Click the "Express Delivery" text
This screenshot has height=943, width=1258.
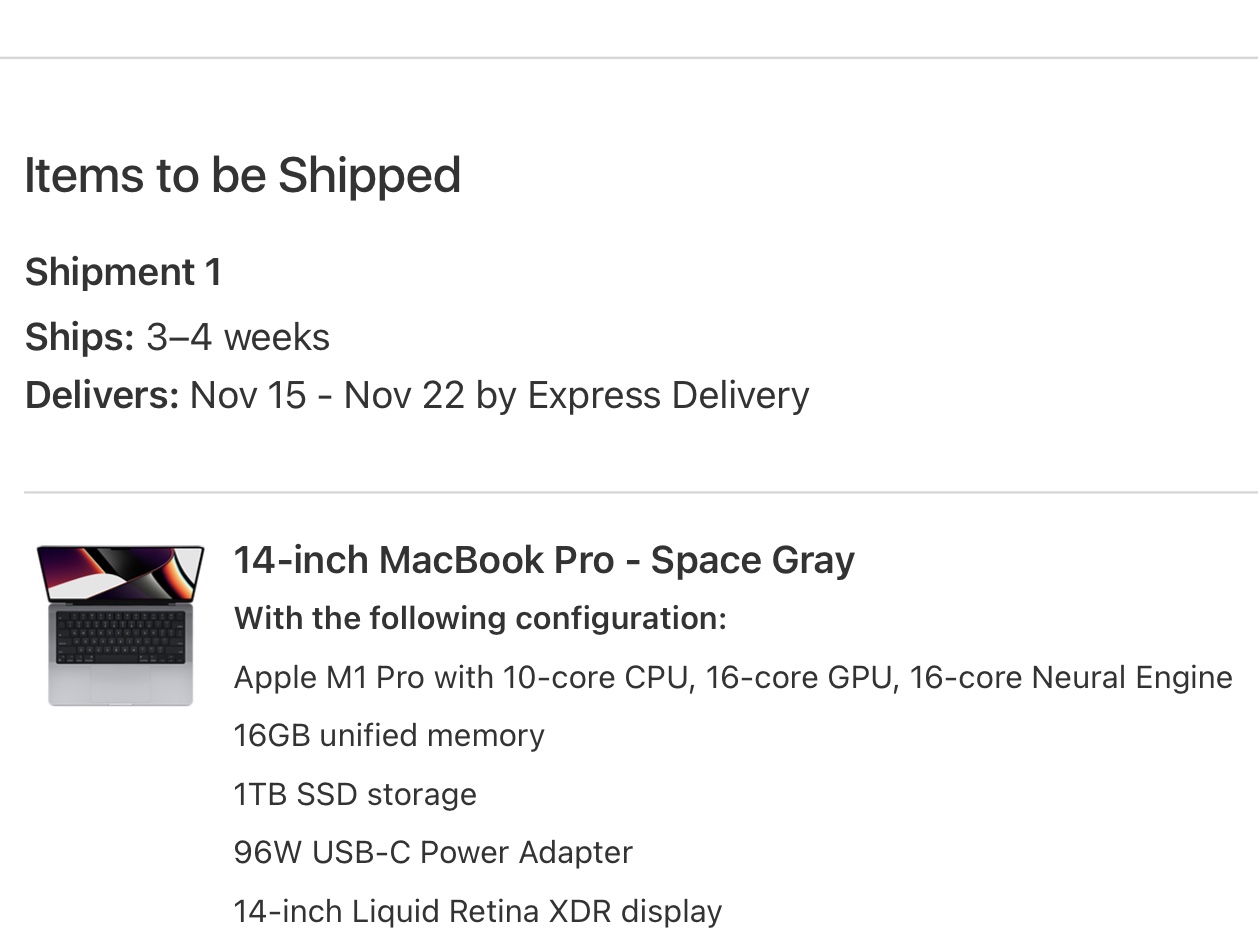pyautogui.click(x=668, y=396)
